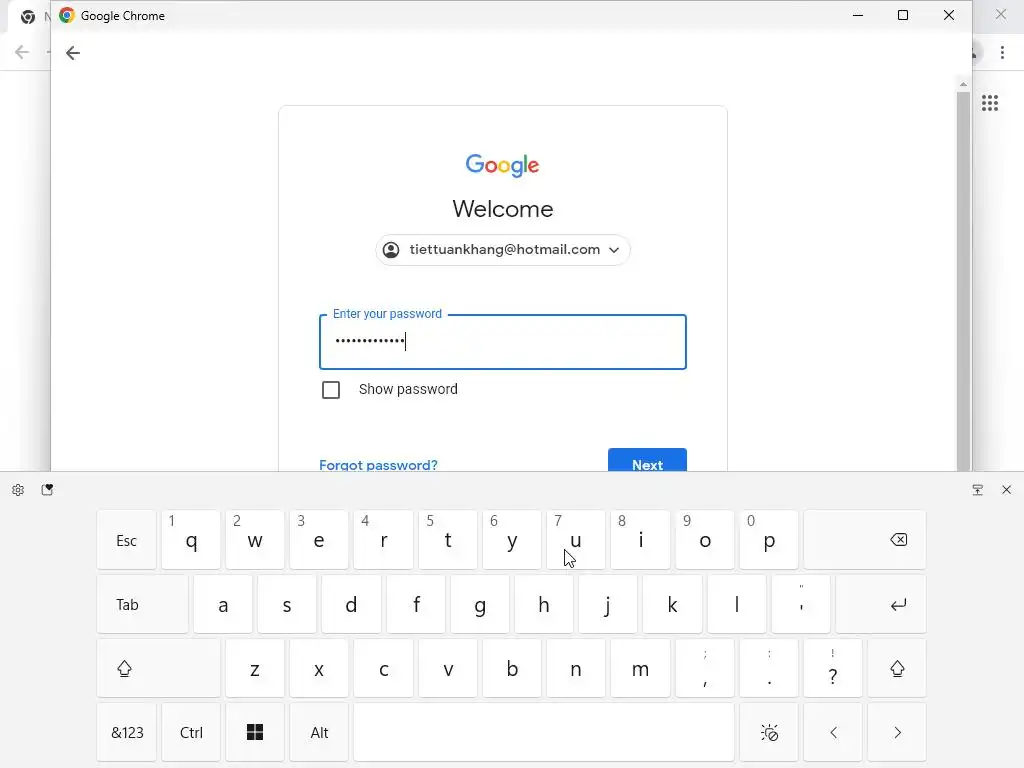1024x768 pixels.
Task: Tap the v key
Action: tap(447, 668)
